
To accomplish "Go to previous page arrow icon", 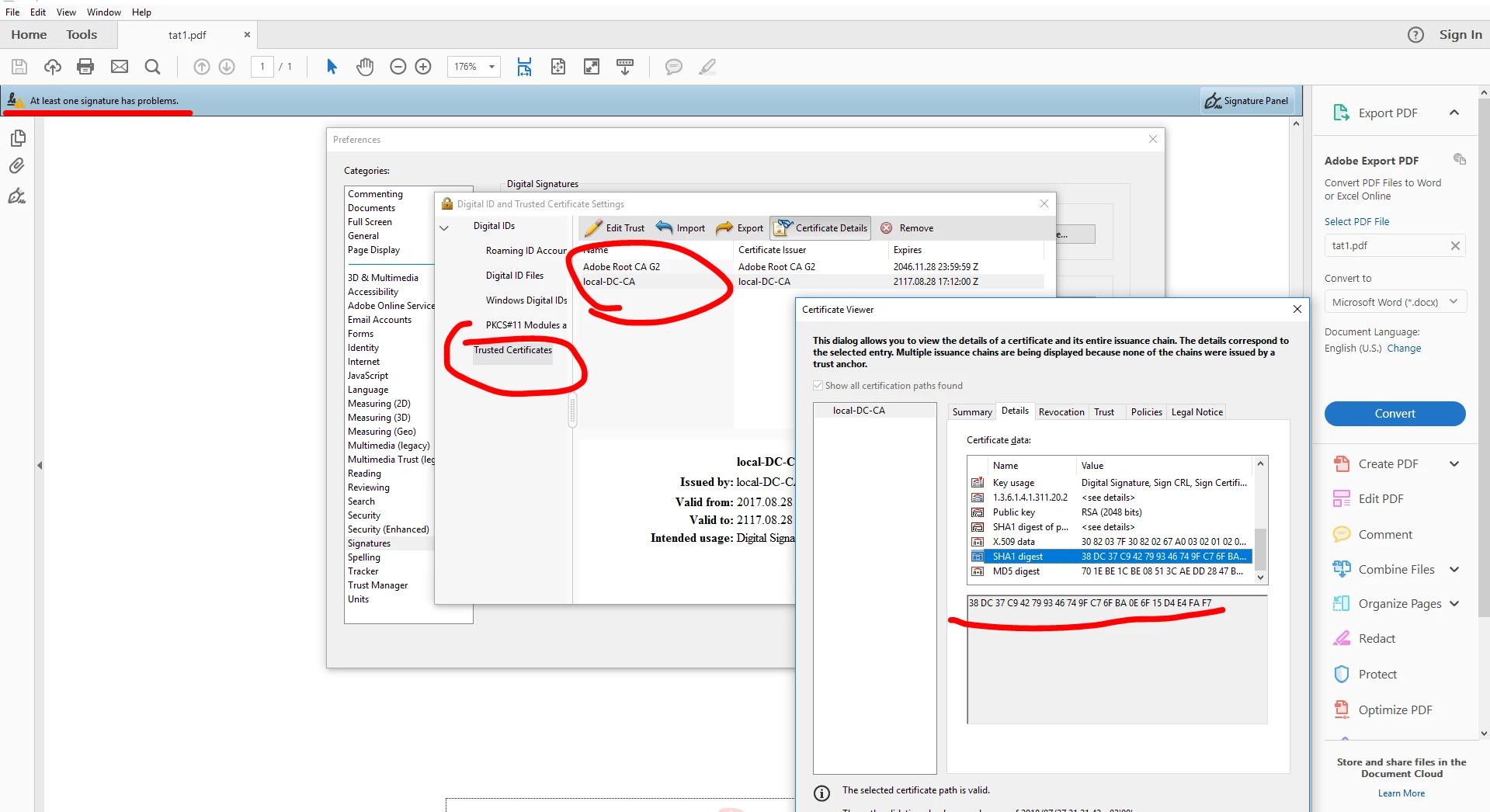I will 202,67.
